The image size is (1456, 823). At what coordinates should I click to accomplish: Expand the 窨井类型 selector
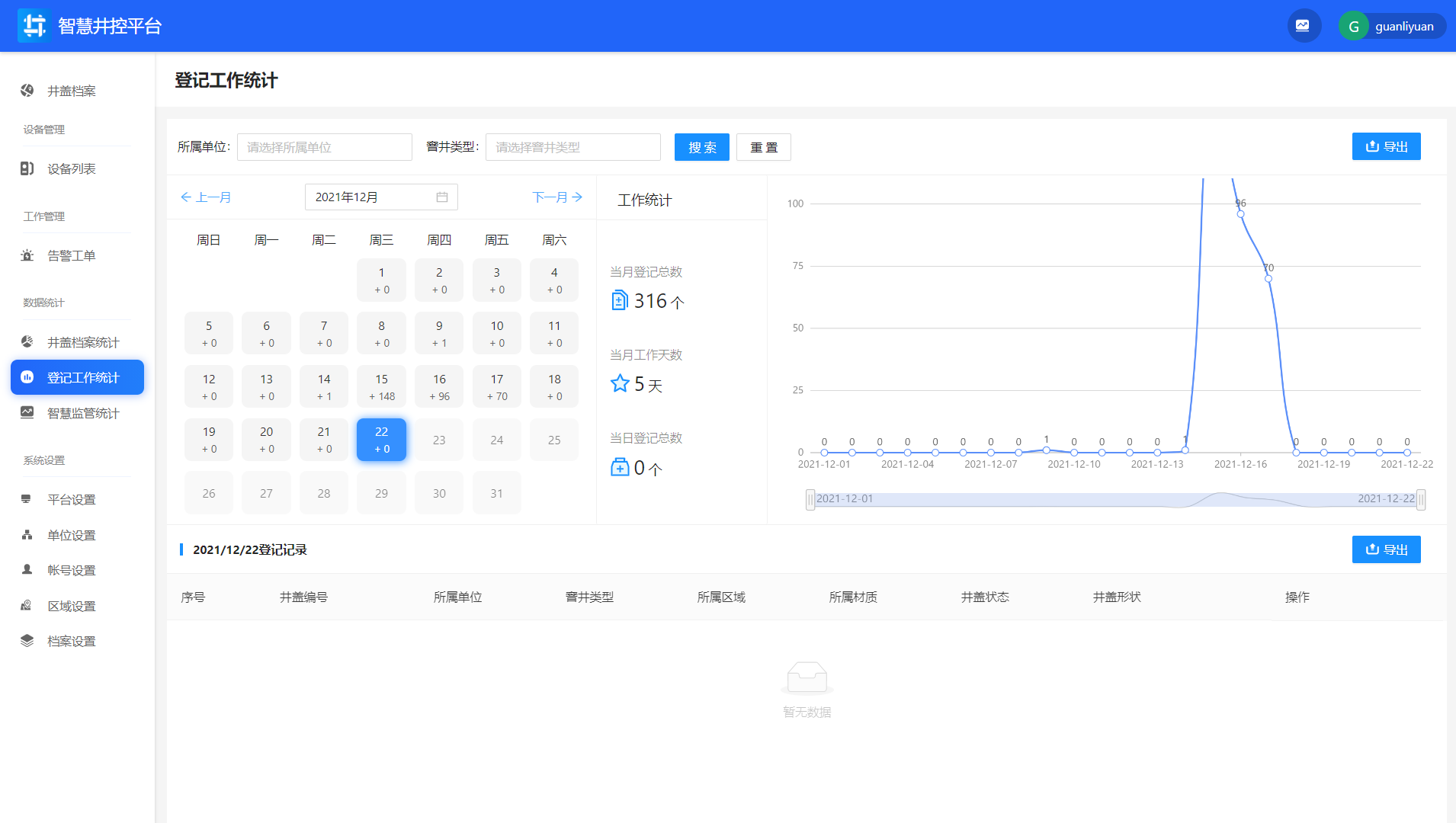[x=572, y=147]
